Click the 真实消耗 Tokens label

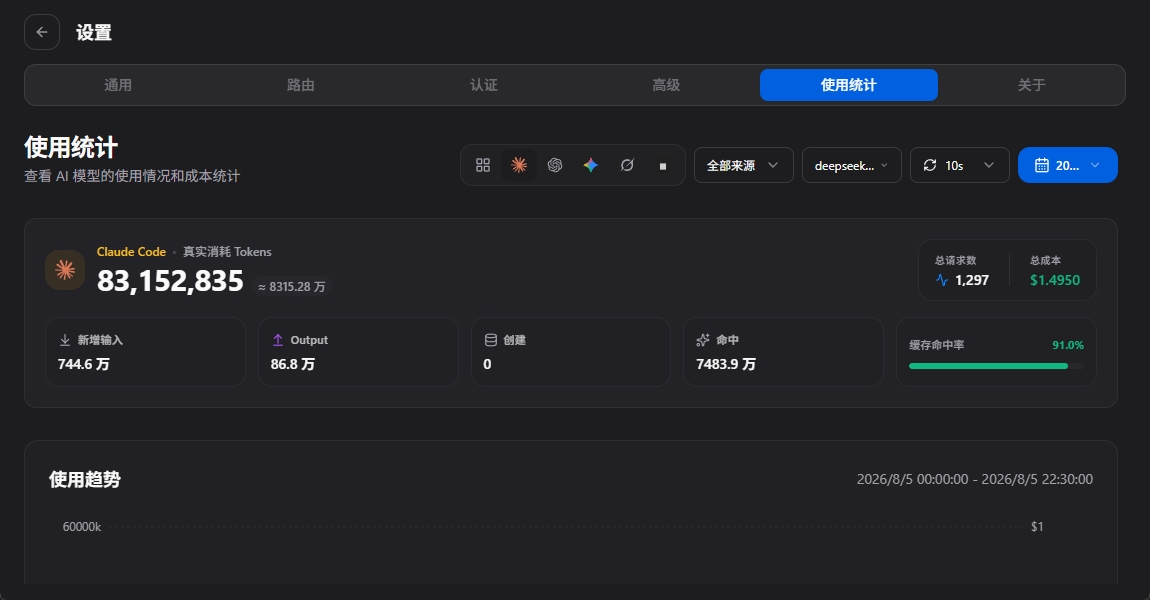[227, 252]
